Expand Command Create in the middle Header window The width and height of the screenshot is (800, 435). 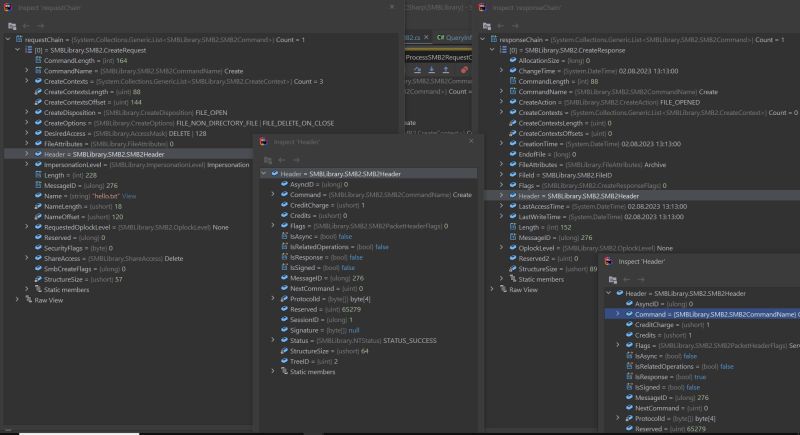point(273,195)
